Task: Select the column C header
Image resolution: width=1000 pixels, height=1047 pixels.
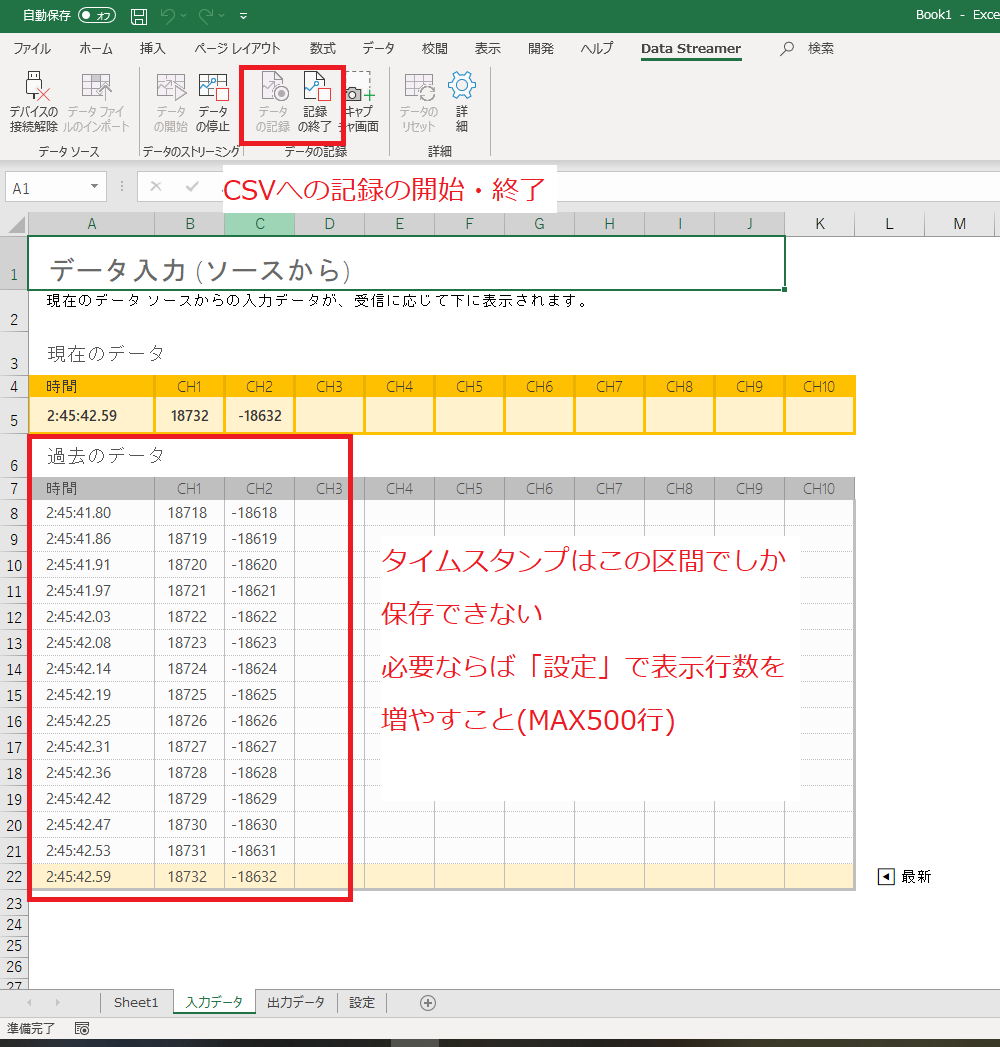Action: pos(259,223)
